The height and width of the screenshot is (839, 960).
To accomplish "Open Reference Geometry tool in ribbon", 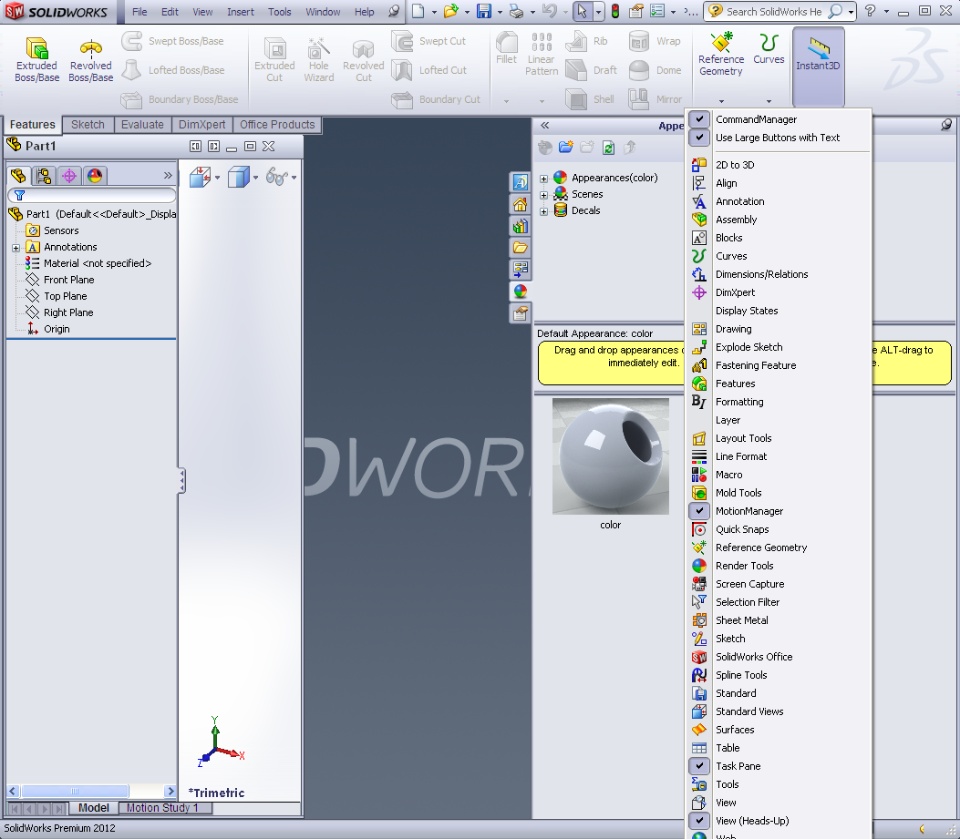I will pos(721,54).
